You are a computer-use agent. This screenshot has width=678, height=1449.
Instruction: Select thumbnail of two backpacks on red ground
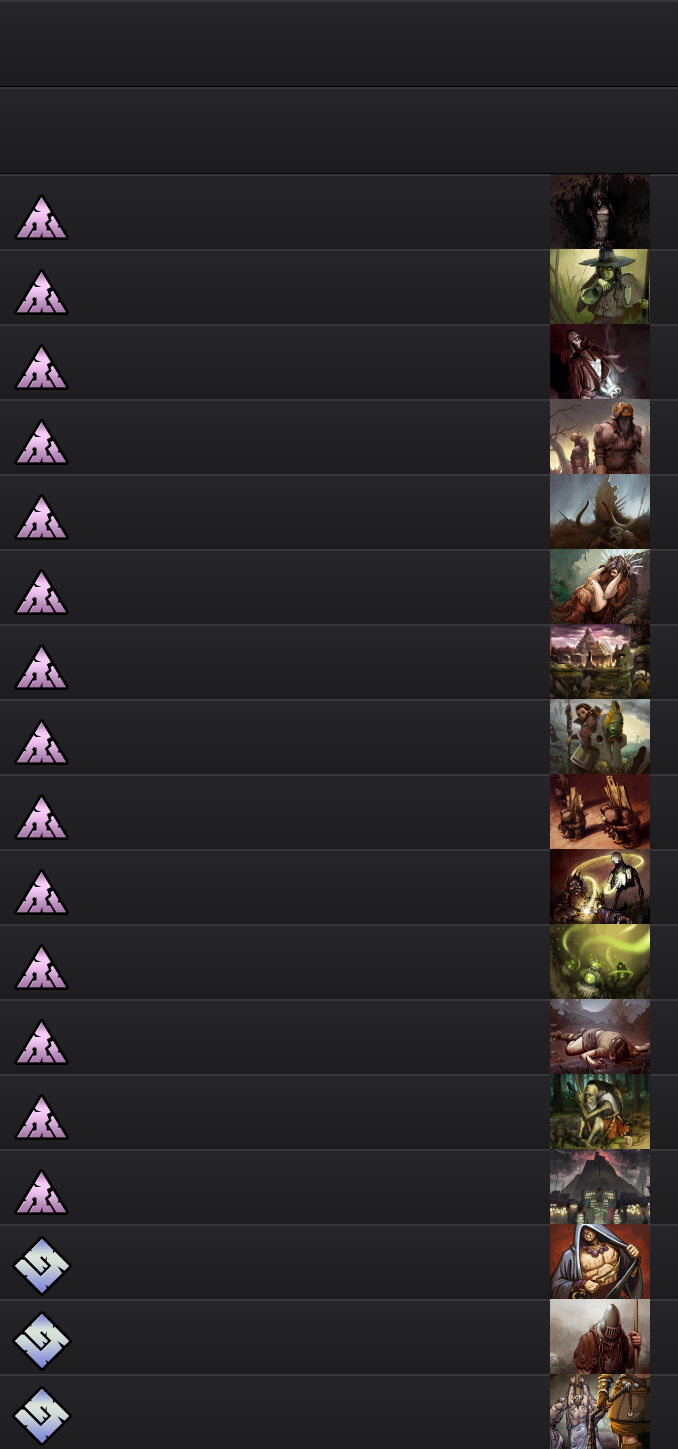point(600,812)
